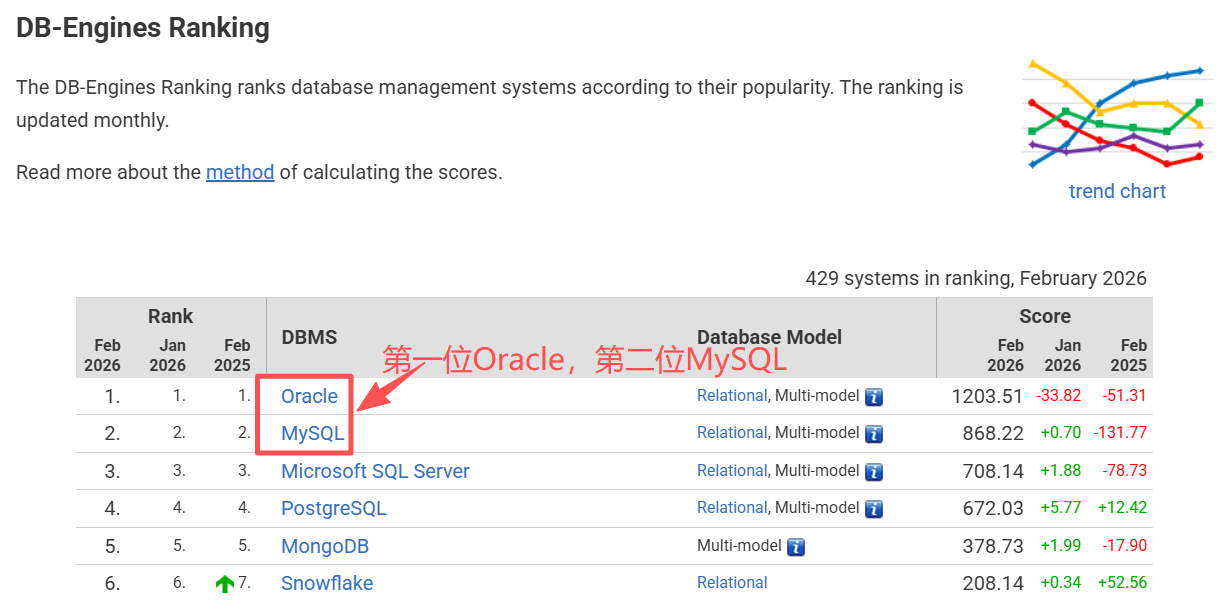Open the MySQL database link
Viewport: 1220px width, 600px height.
[x=312, y=433]
